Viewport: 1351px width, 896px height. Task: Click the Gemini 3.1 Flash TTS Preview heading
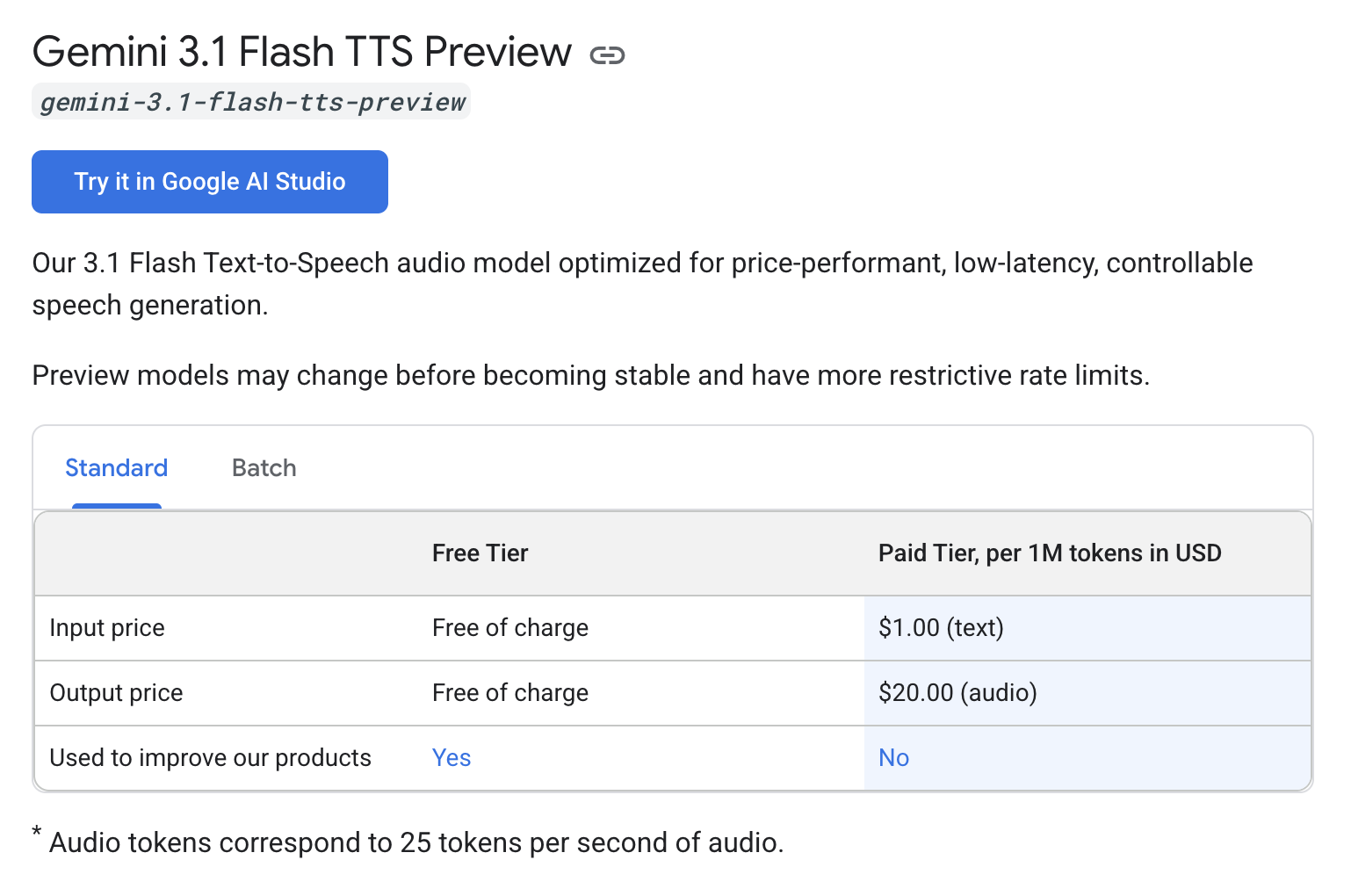point(301,51)
